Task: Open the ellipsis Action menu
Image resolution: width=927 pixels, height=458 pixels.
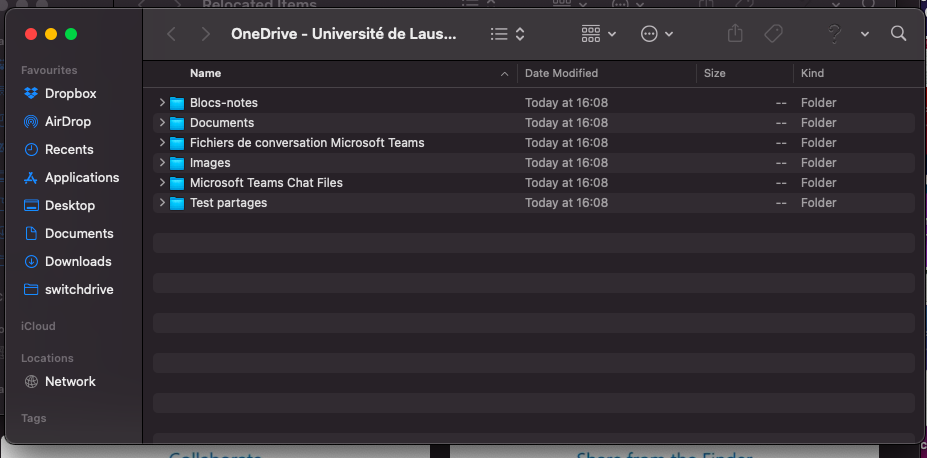Action: click(x=656, y=34)
